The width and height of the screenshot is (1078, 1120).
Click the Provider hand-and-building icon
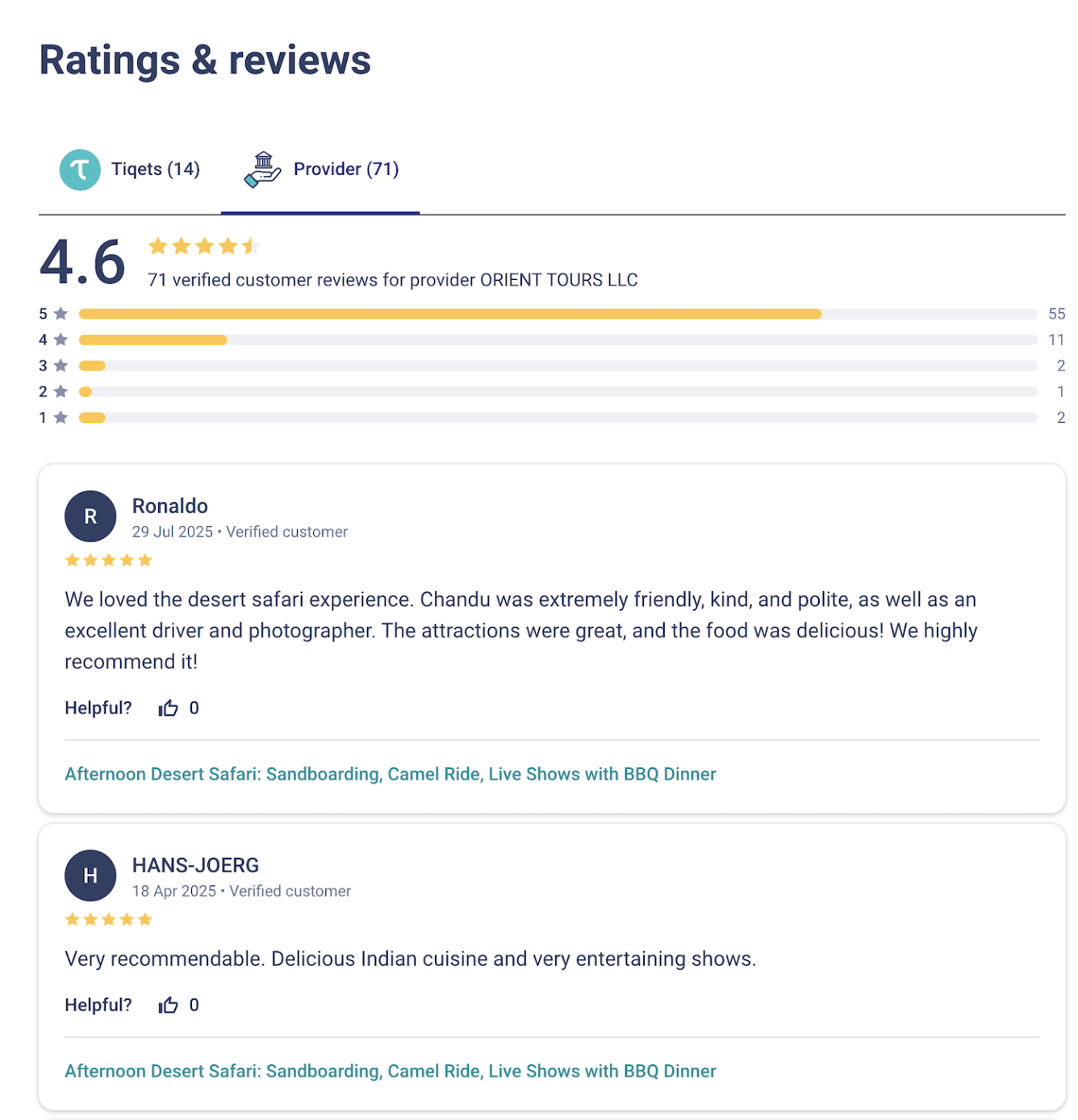262,169
